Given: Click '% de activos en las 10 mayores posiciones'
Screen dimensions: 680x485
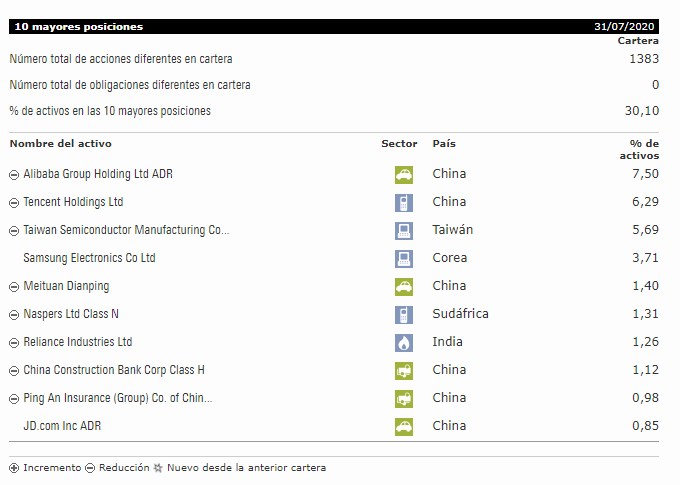Looking at the screenshot, I should pyautogui.click(x=110, y=111).
